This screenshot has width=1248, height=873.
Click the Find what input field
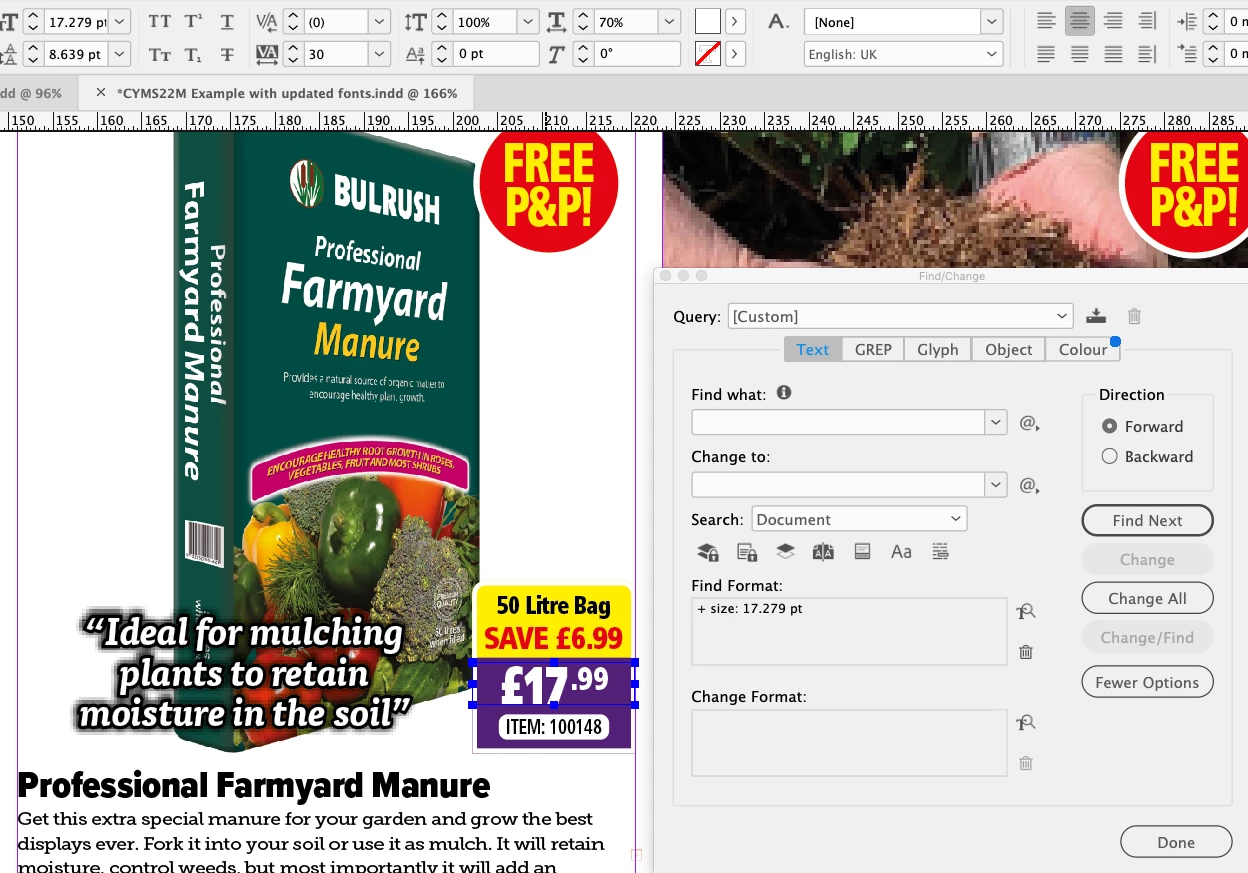839,423
